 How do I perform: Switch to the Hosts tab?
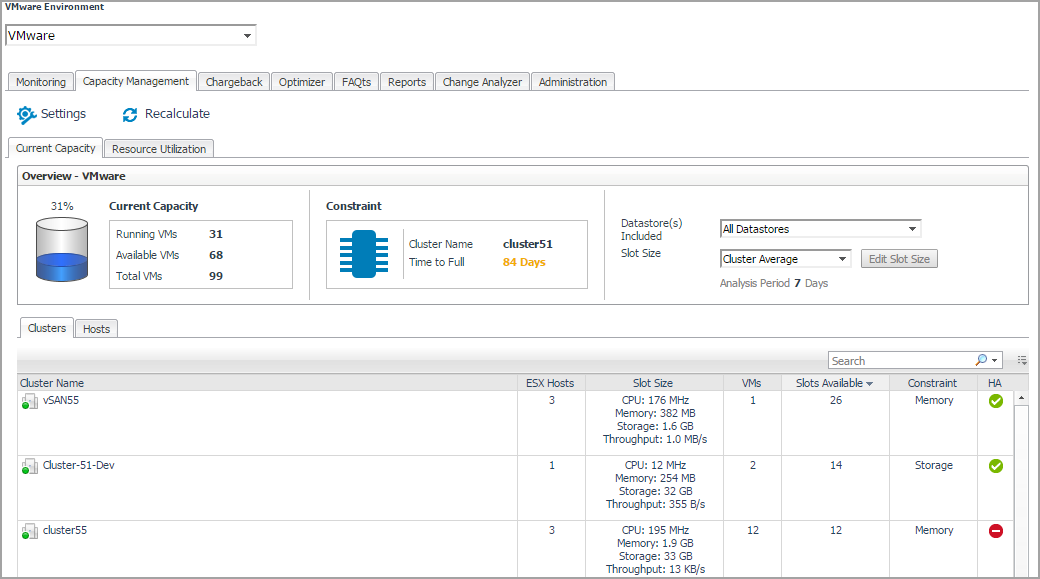(x=96, y=329)
